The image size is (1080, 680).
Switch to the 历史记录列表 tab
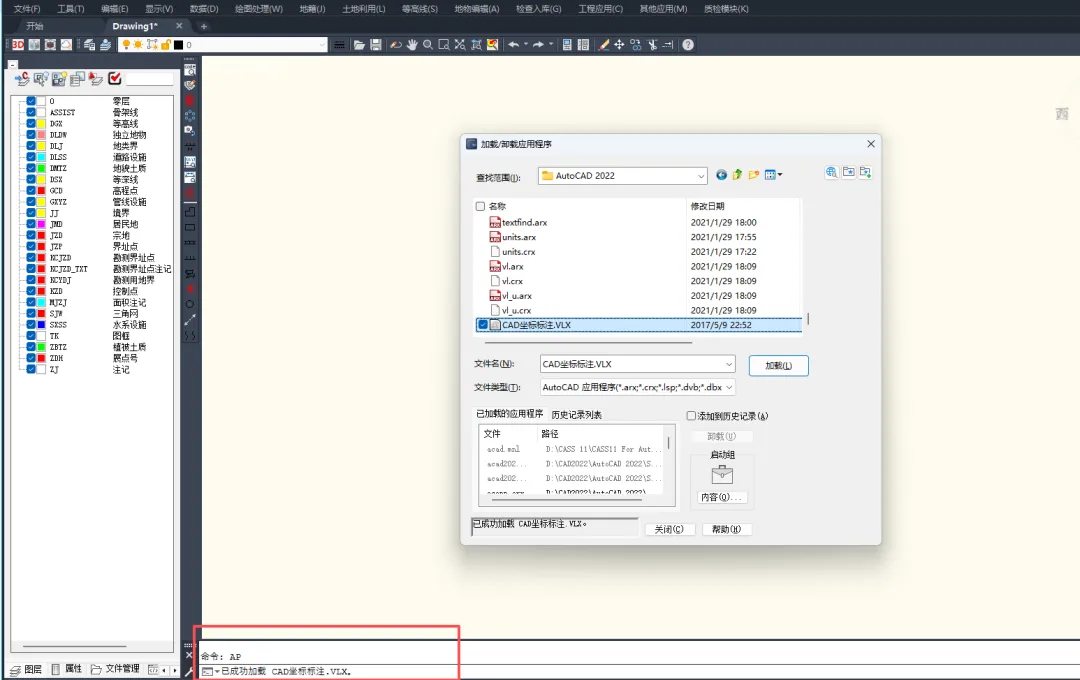click(x=577, y=415)
